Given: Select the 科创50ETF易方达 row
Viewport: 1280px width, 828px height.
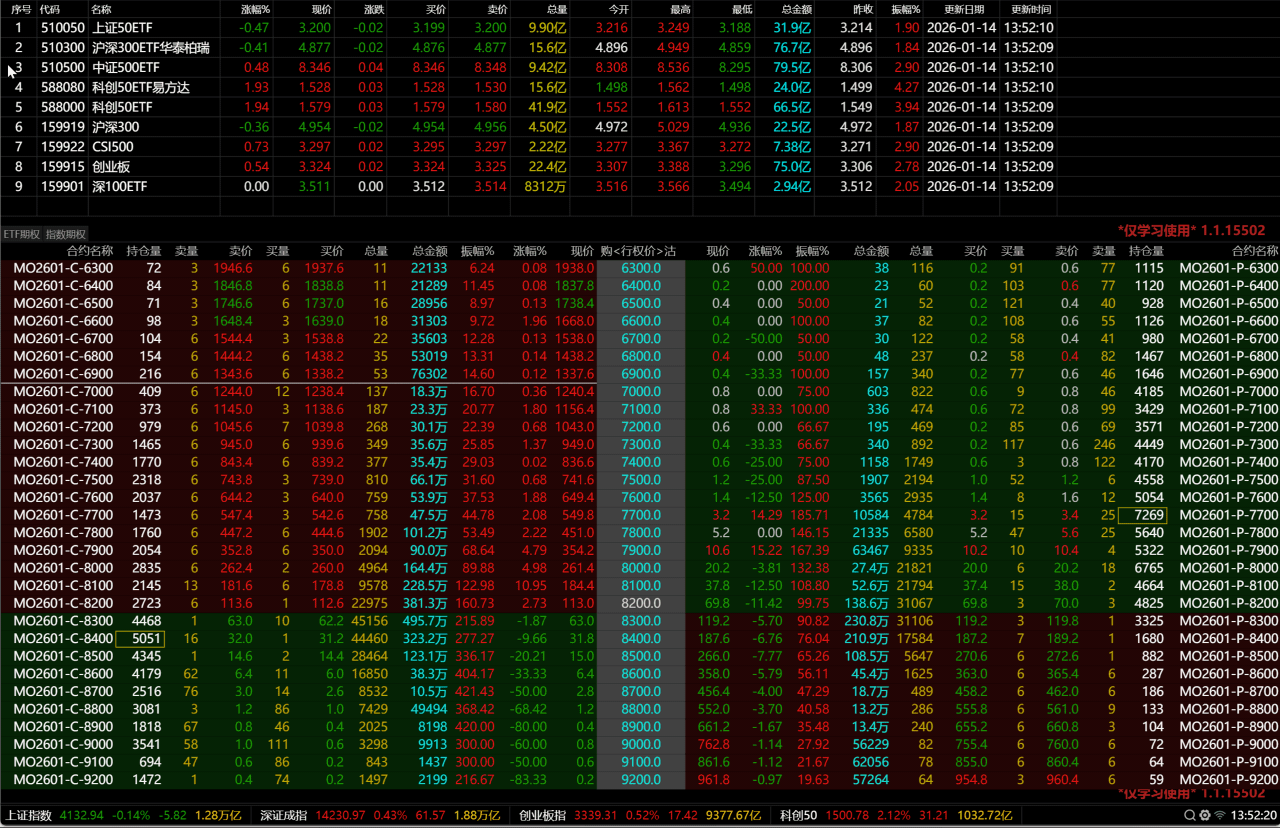Looking at the screenshot, I should (x=141, y=87).
